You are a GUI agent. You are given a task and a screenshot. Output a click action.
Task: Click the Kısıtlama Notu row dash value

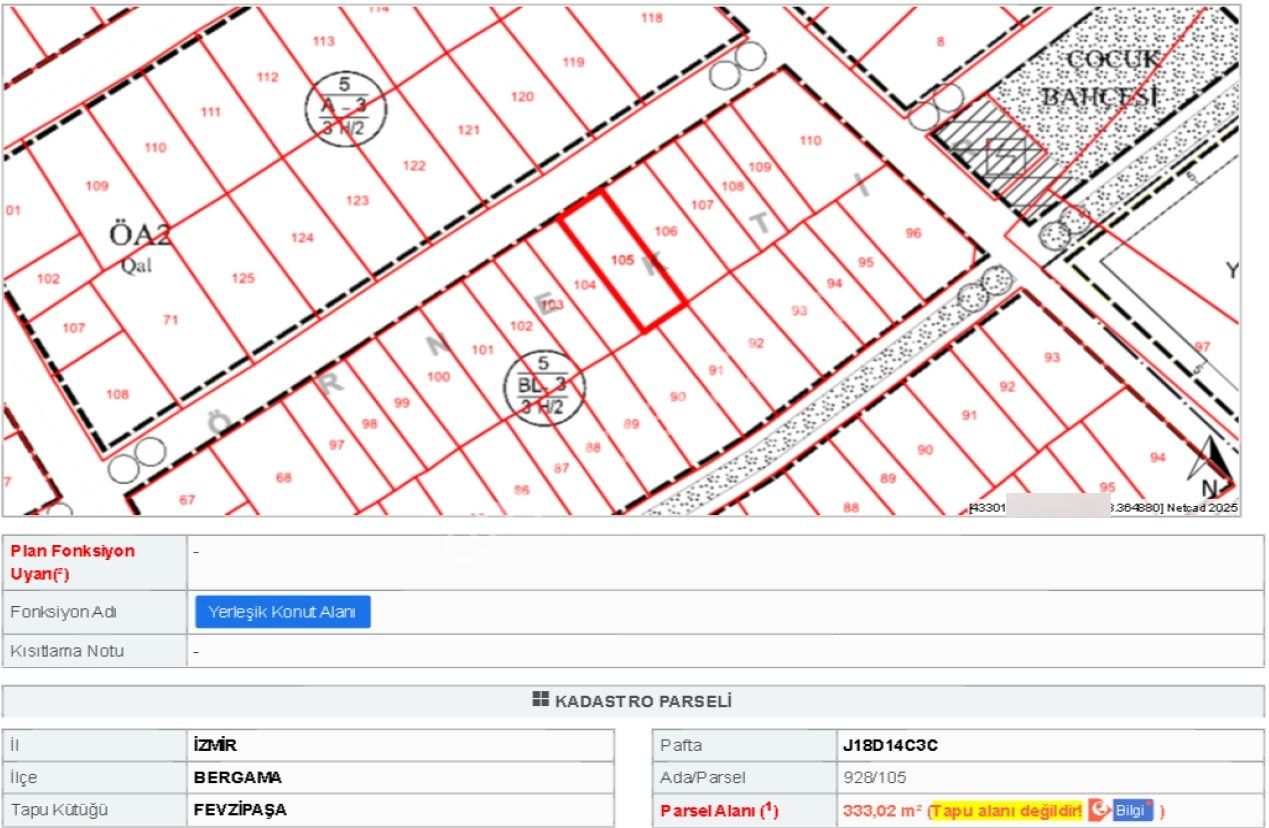195,650
